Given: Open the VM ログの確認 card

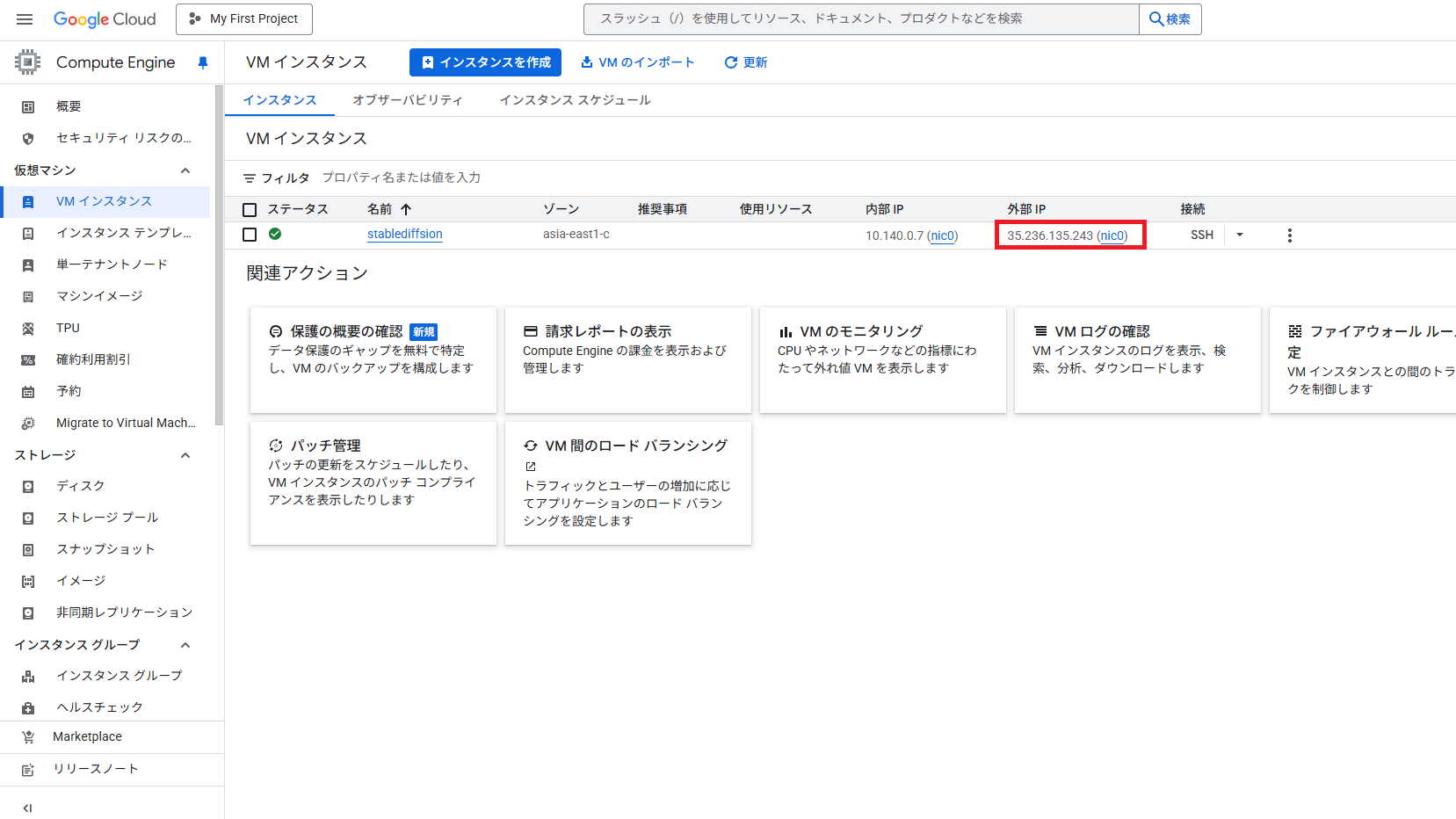Looking at the screenshot, I should pyautogui.click(x=1138, y=360).
